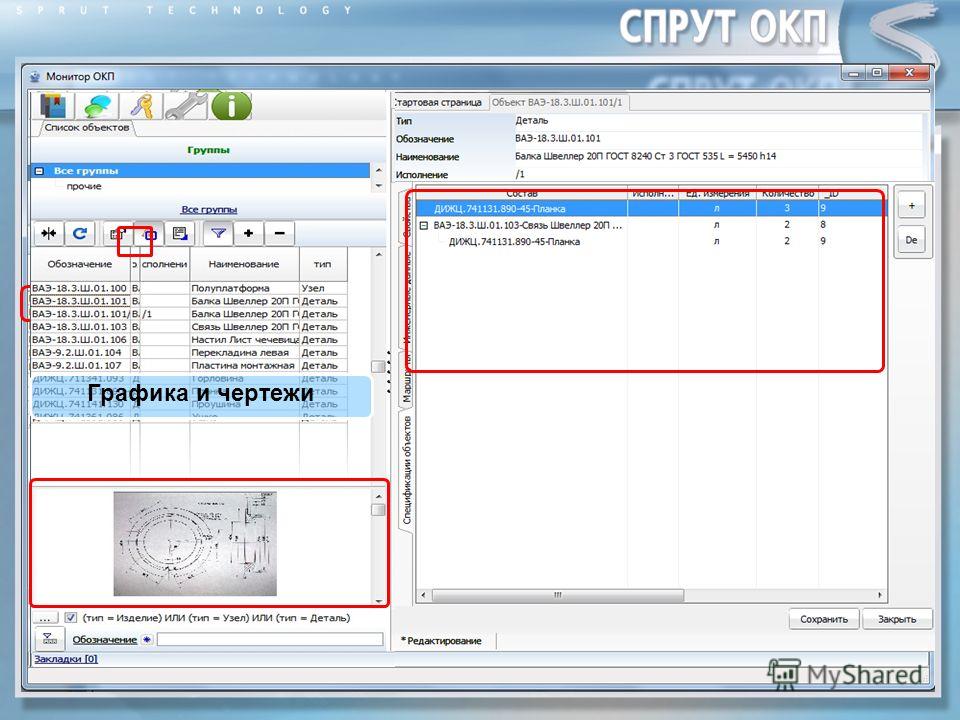Click the Закрыть button
960x720 pixels.
[x=897, y=619]
